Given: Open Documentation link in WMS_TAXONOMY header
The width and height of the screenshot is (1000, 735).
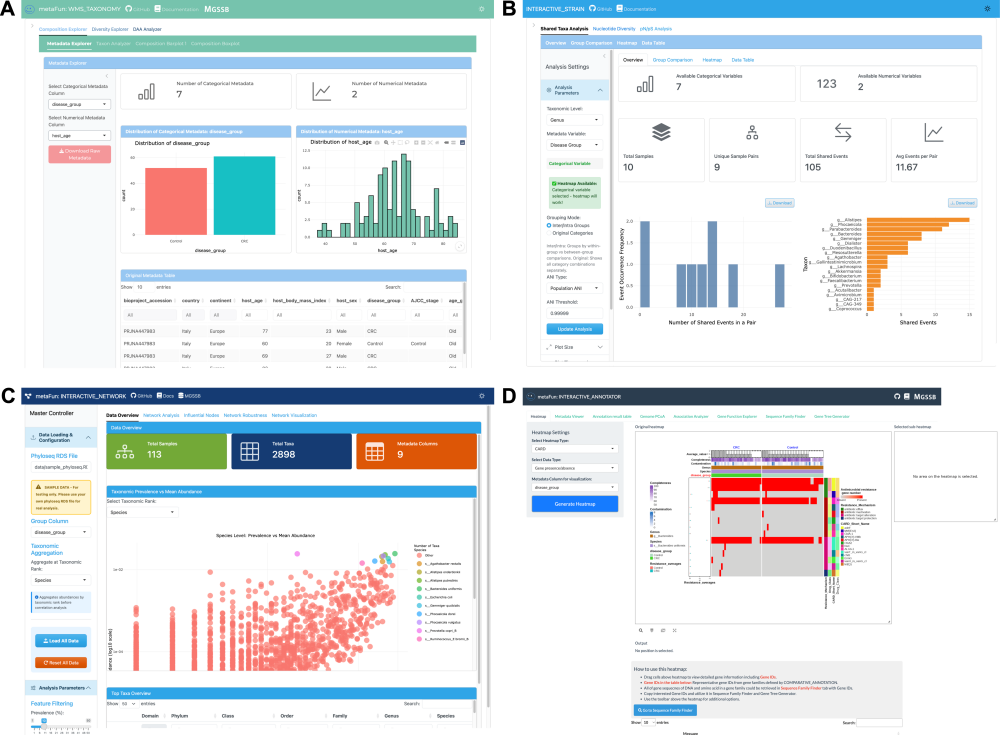Looking at the screenshot, I should coord(177,9).
